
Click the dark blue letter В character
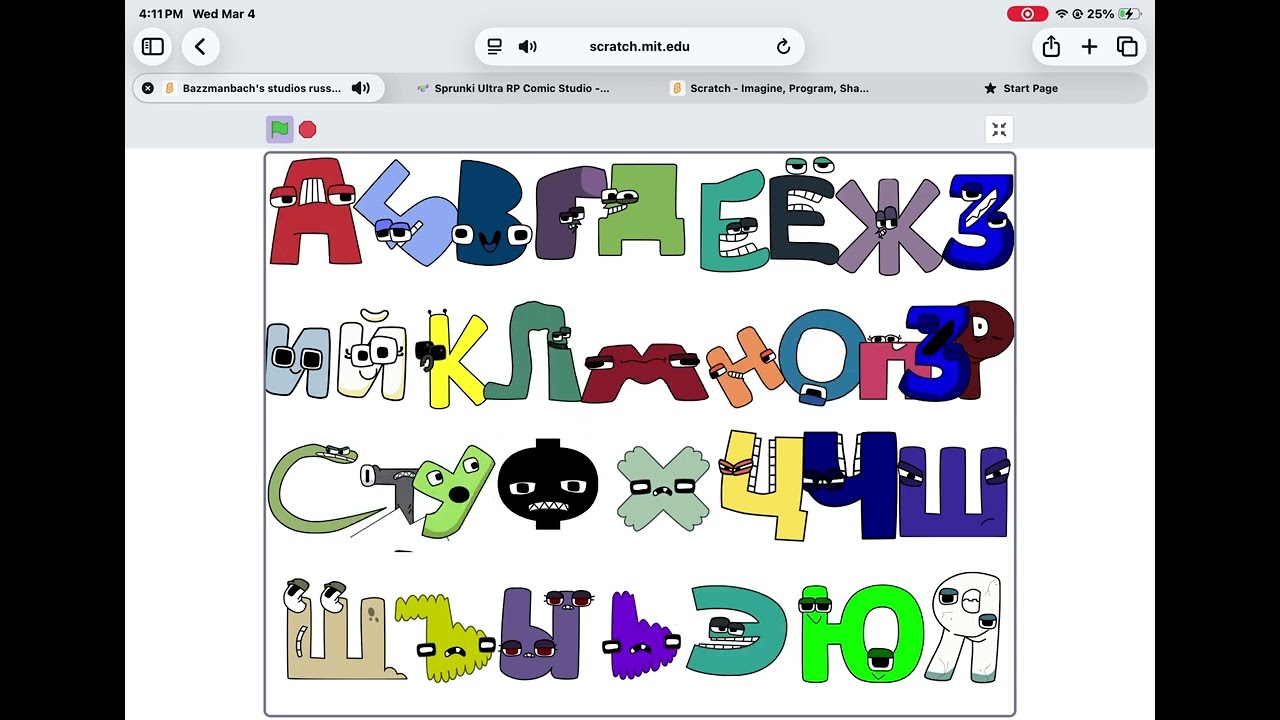(x=492, y=213)
